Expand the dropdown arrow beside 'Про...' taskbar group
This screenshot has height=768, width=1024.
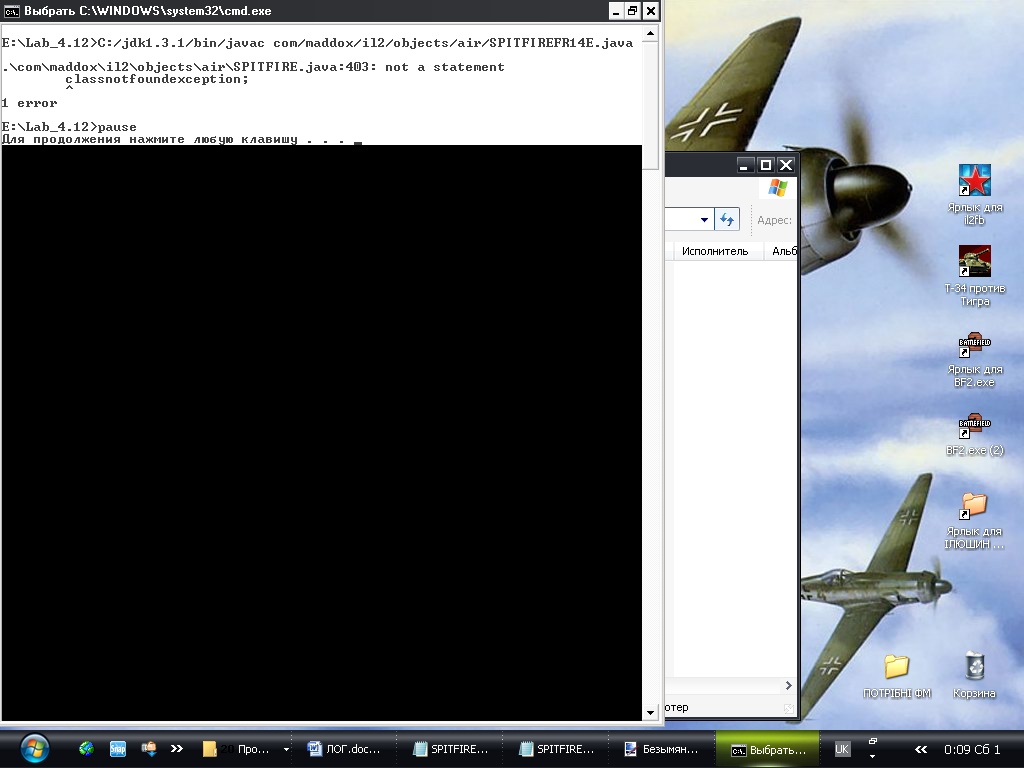[x=286, y=750]
